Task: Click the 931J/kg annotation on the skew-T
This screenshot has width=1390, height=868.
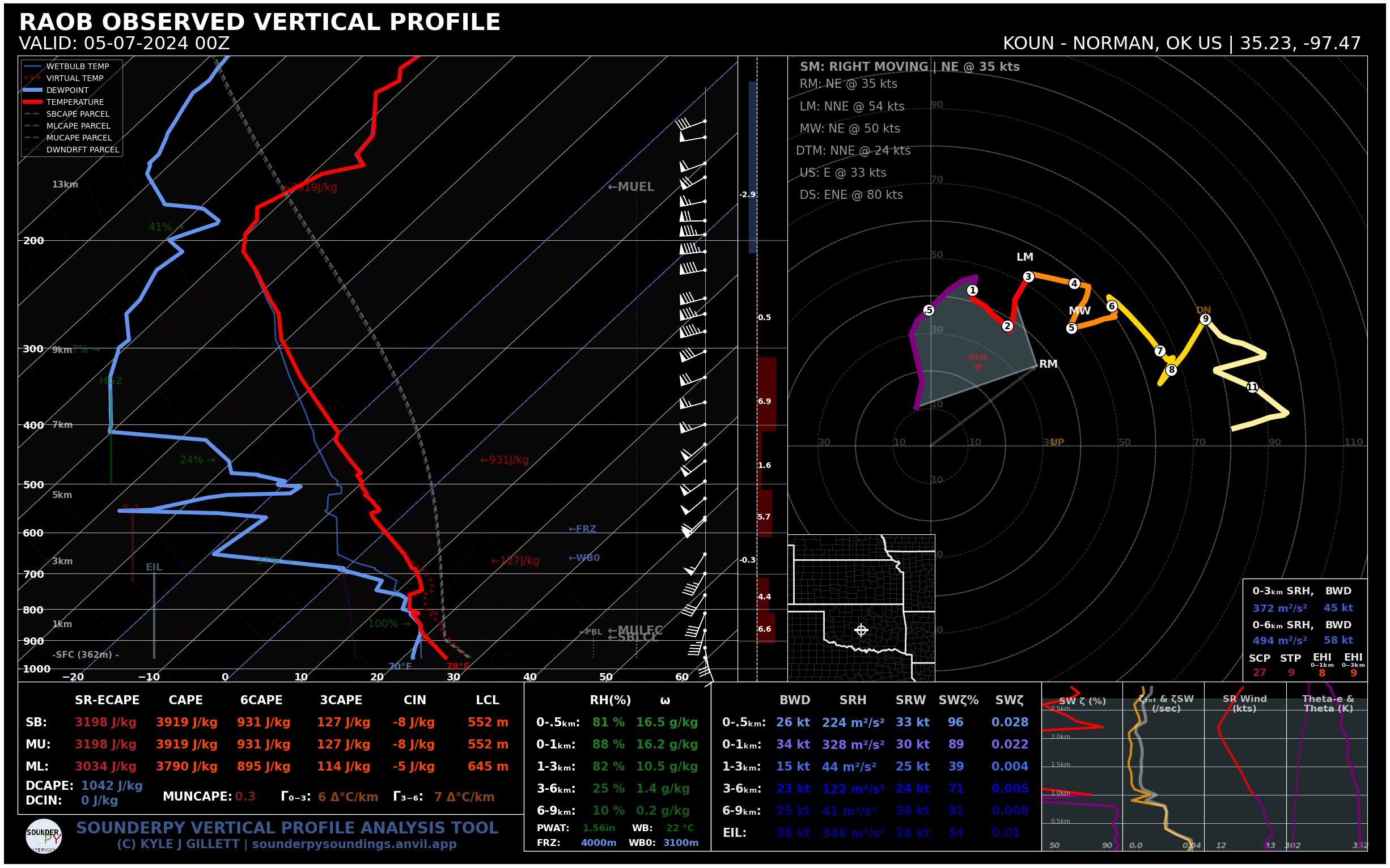Action: [504, 460]
